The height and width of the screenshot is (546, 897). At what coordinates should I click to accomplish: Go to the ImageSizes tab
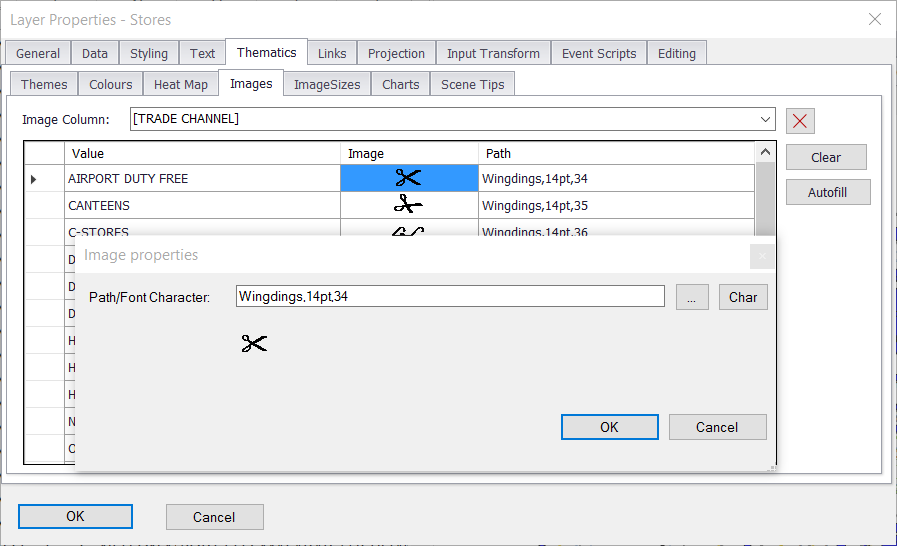tap(327, 85)
